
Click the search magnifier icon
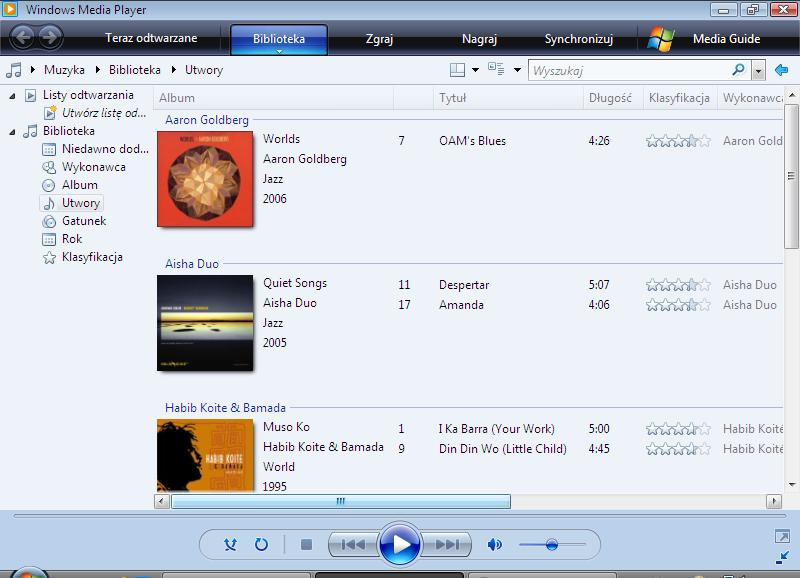click(738, 69)
